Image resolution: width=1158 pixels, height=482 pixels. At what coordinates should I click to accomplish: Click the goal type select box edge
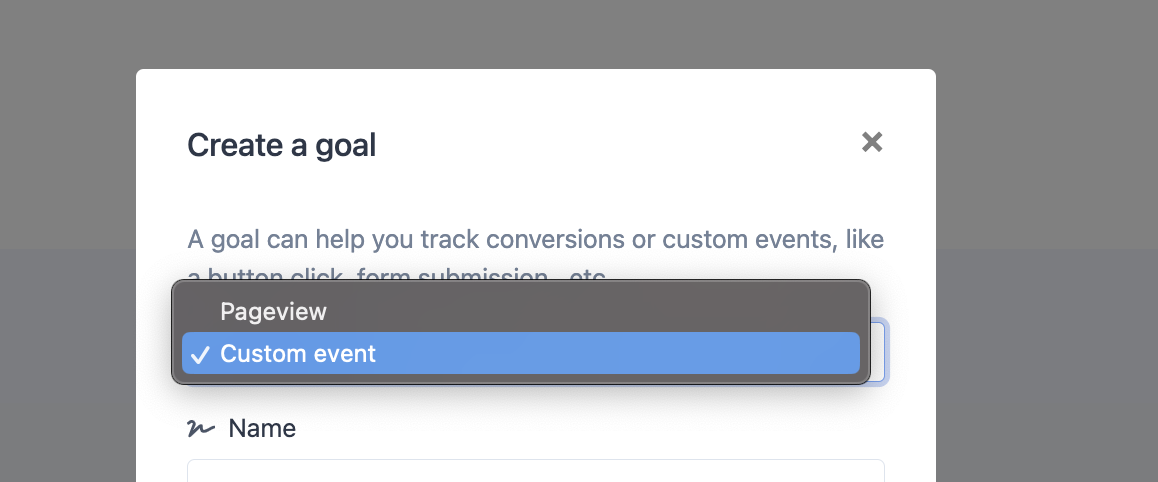879,351
